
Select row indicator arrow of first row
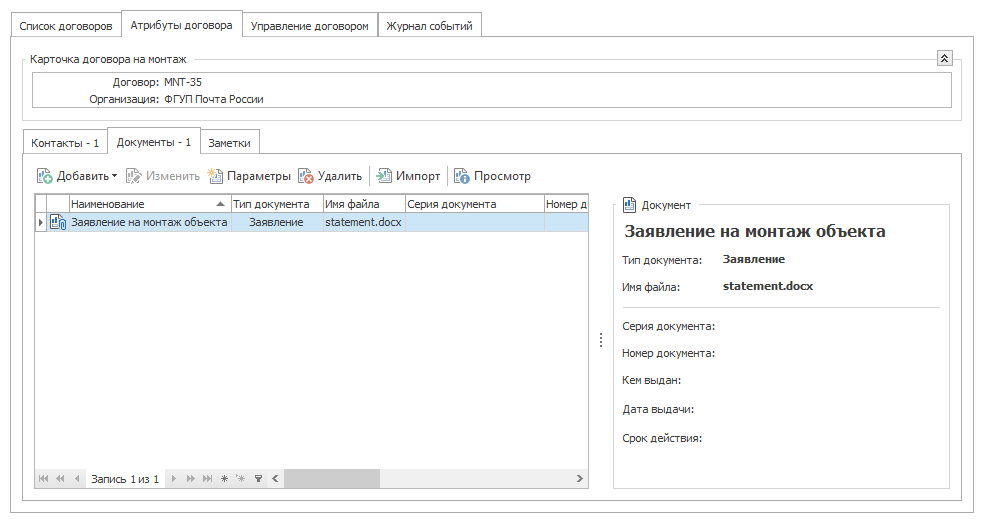click(41, 222)
